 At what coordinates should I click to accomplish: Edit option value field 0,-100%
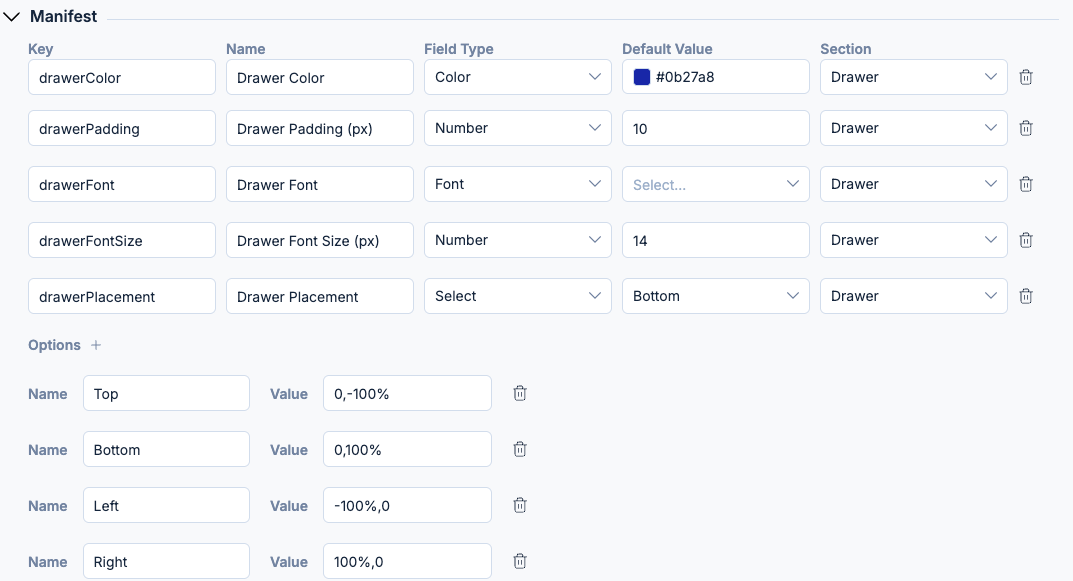tap(407, 393)
